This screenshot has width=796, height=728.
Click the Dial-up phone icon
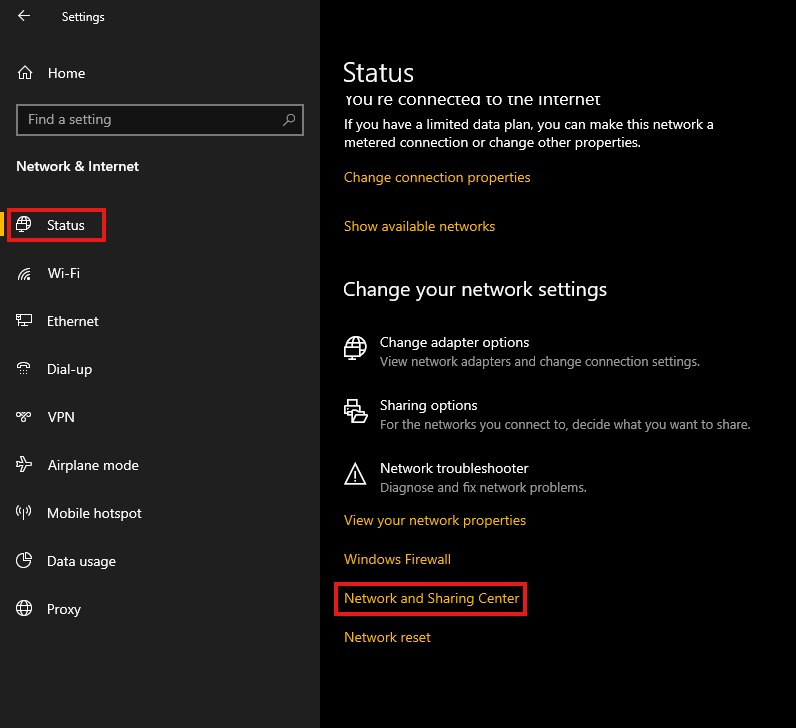click(x=23, y=369)
